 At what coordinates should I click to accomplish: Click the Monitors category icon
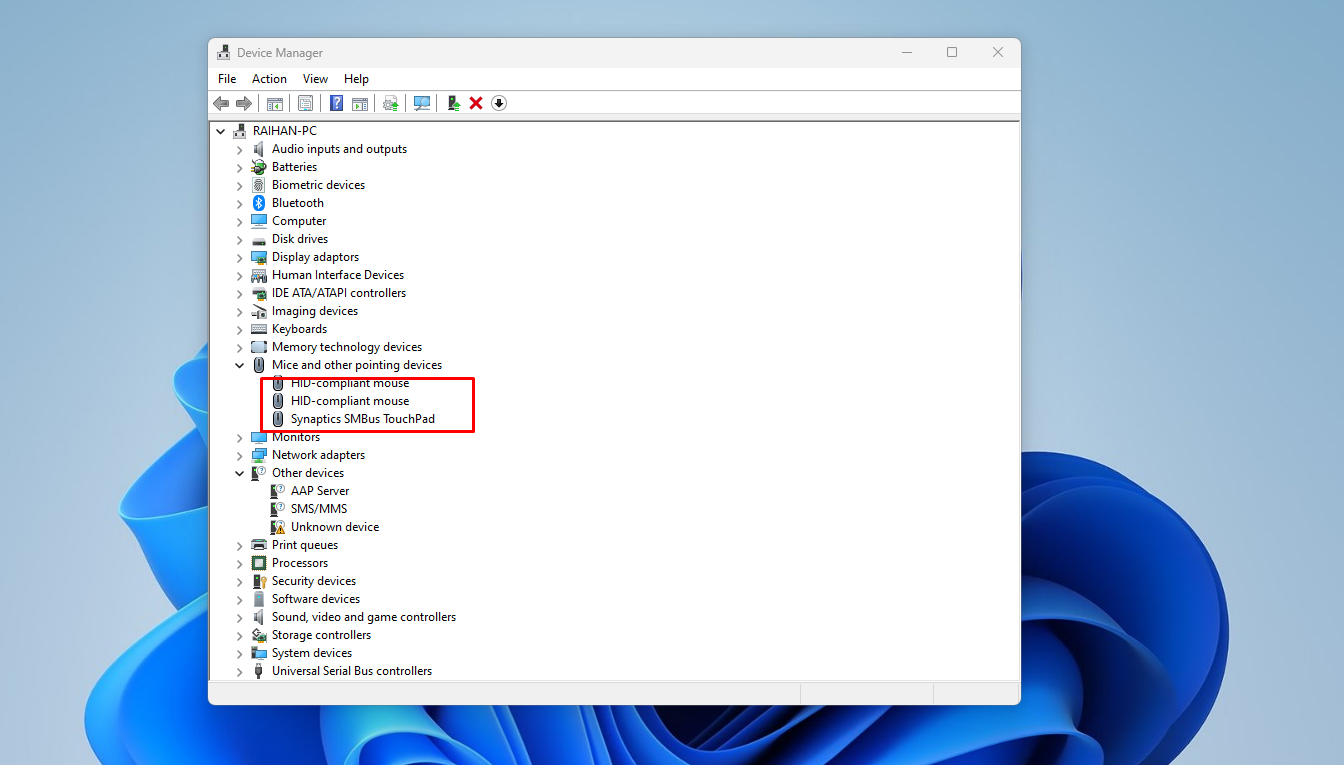point(259,437)
